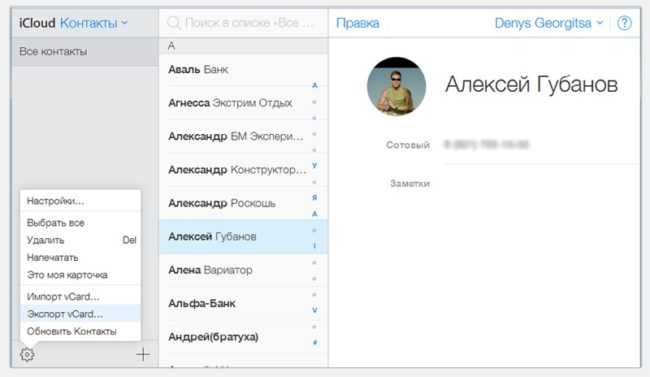
Task: Click the Заметки notes field label
Action: point(410,183)
